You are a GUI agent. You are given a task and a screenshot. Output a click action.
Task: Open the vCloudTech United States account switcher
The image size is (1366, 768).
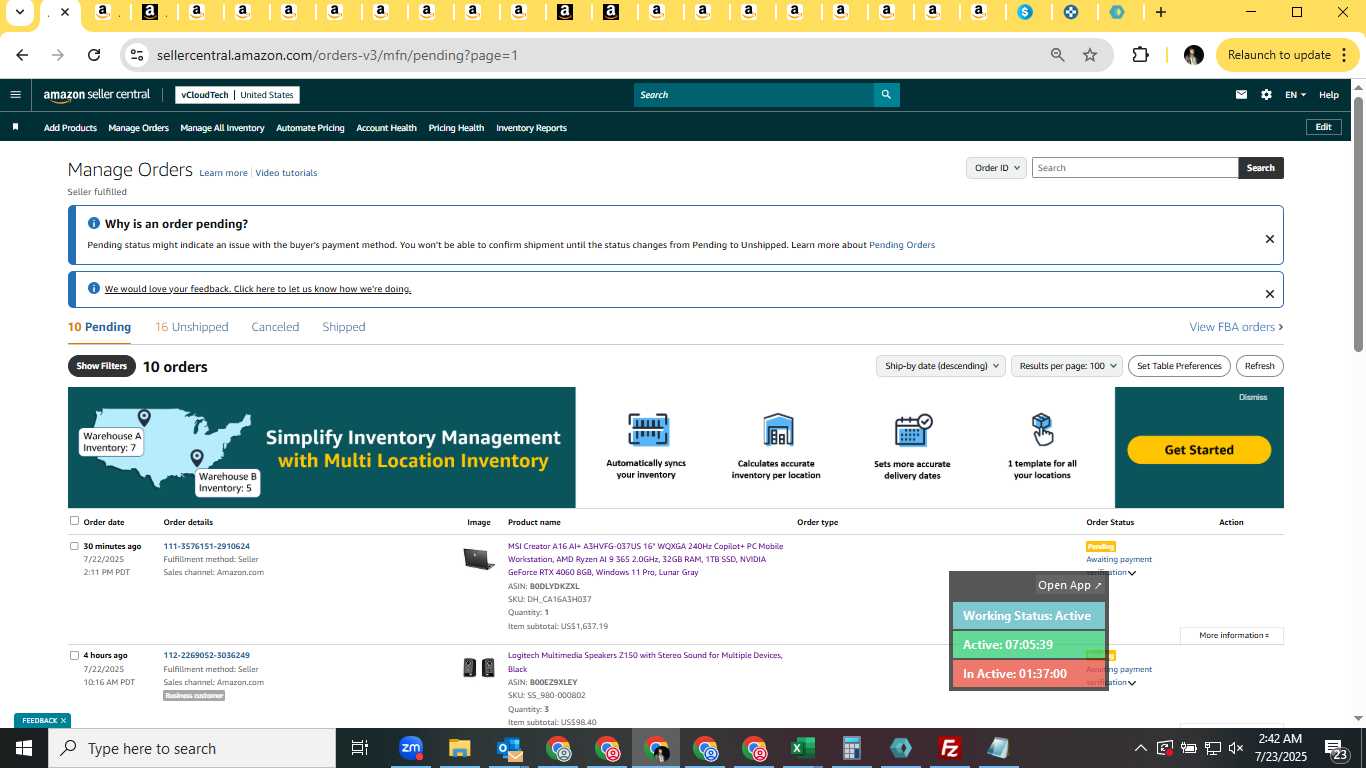point(237,95)
